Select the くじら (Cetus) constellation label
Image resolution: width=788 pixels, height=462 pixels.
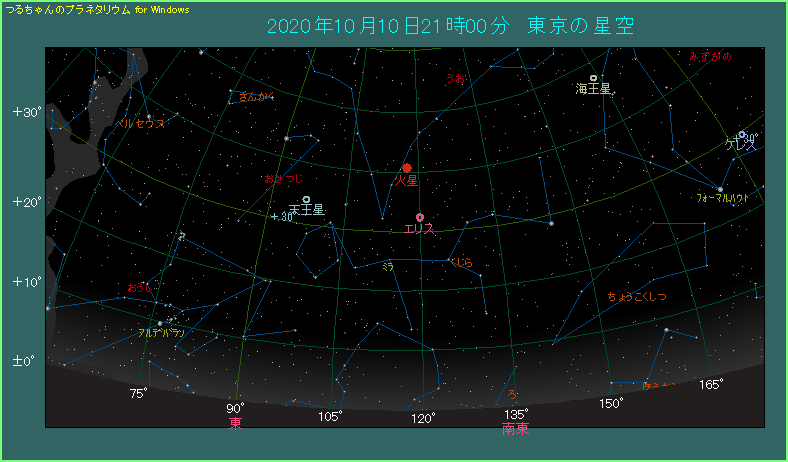click(460, 263)
